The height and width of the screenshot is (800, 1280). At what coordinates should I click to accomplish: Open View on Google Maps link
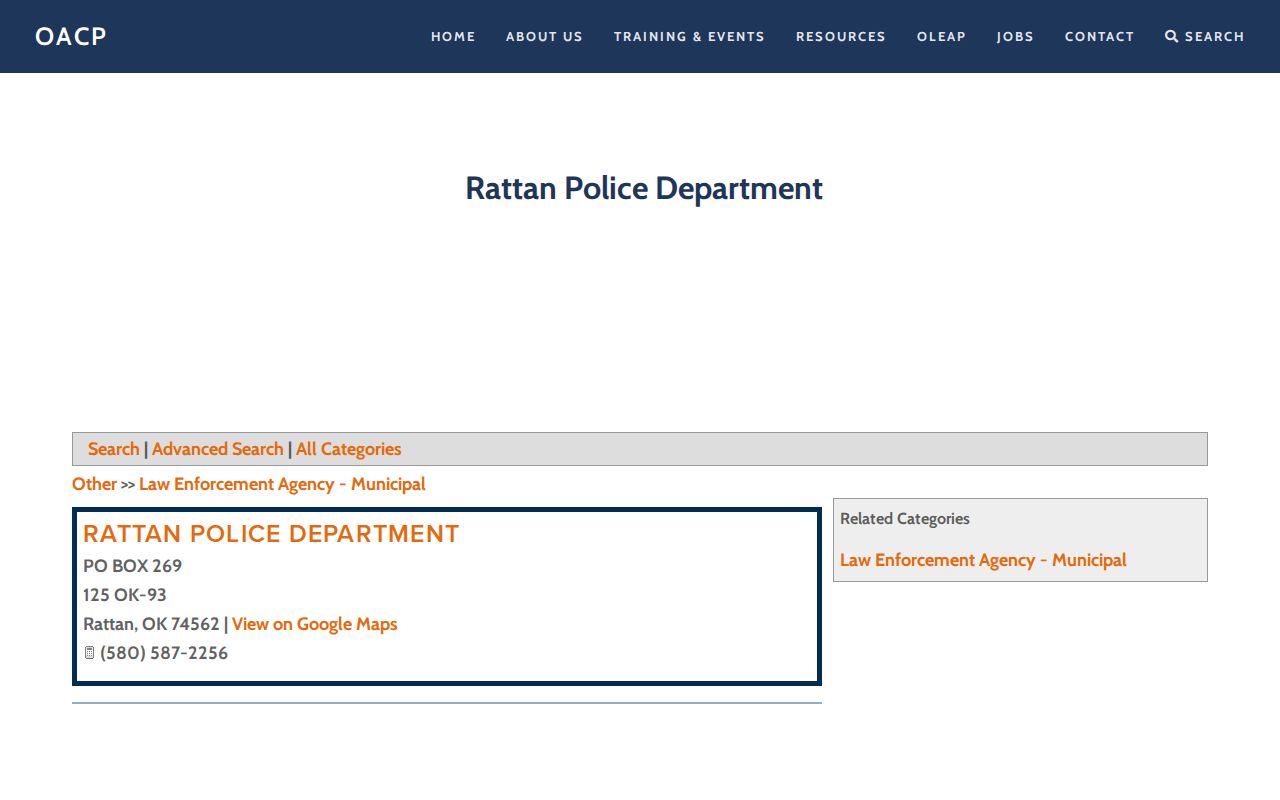315,624
